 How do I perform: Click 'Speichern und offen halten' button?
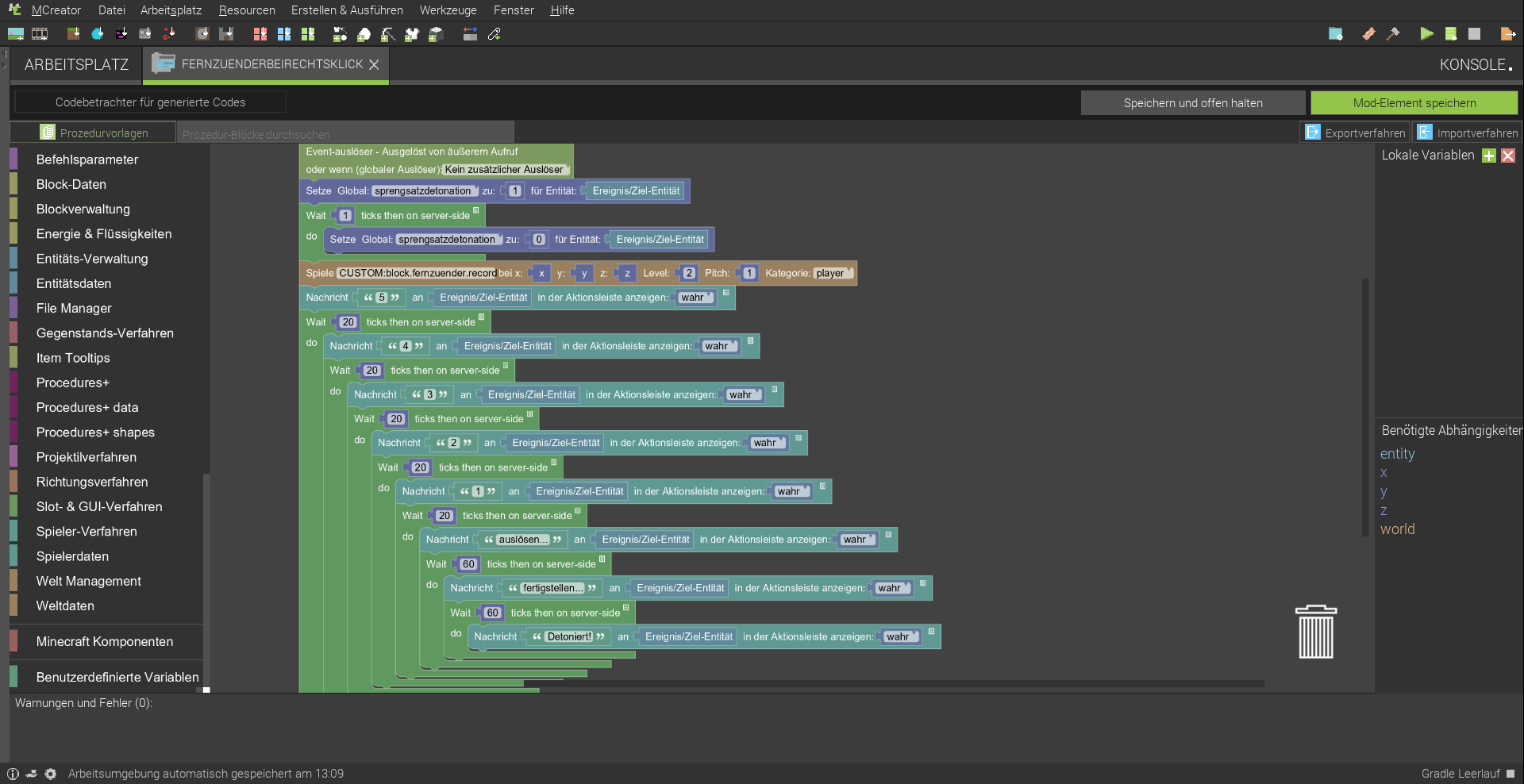(x=1192, y=103)
